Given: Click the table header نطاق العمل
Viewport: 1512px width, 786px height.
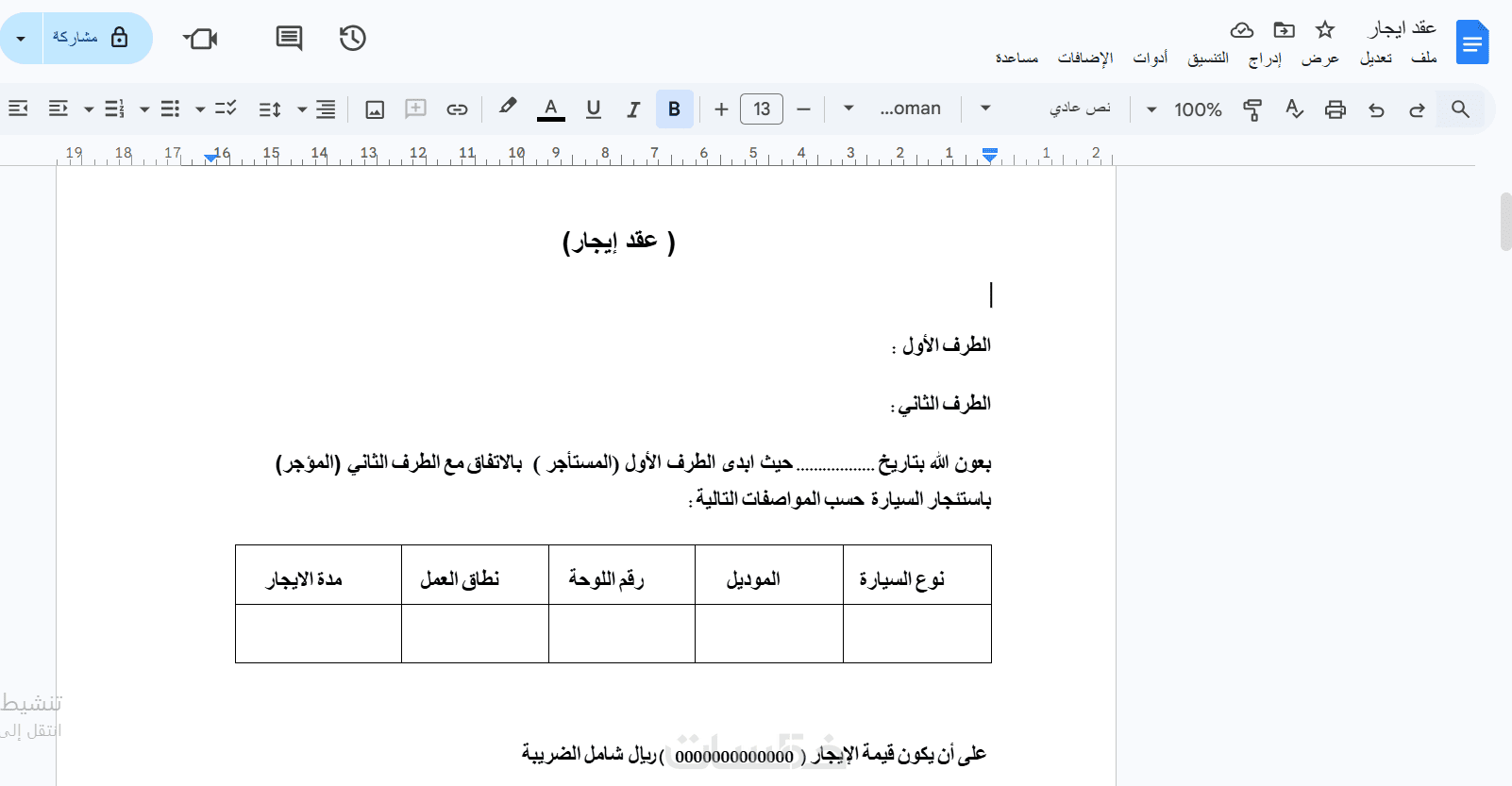Looking at the screenshot, I should (460, 578).
